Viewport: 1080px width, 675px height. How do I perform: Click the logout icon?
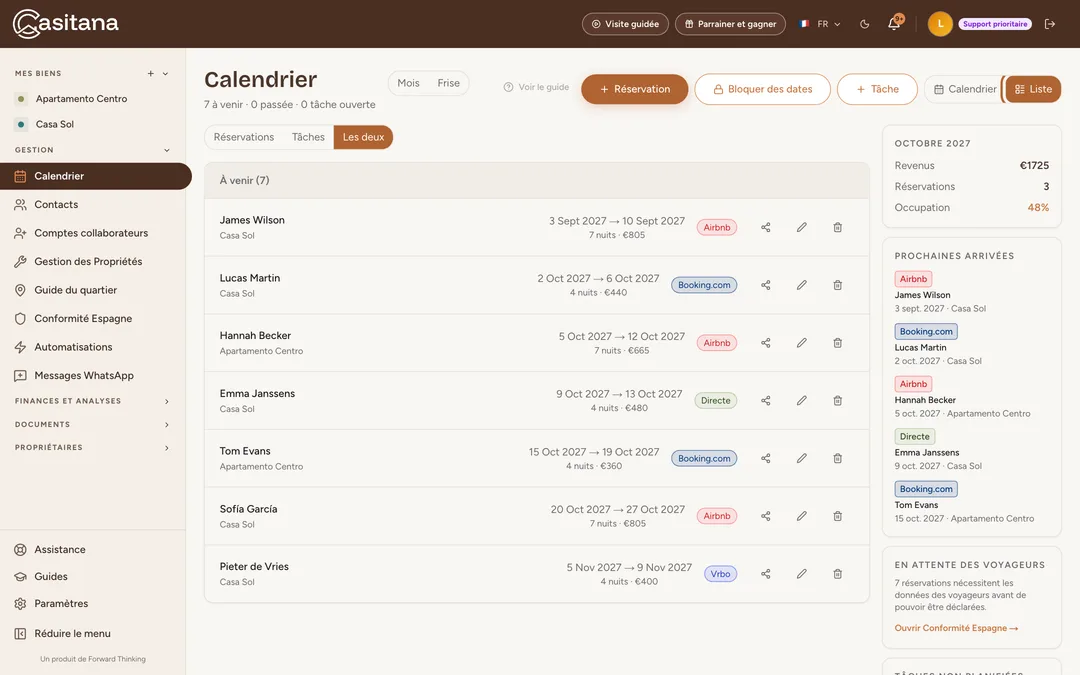[x=1050, y=24]
